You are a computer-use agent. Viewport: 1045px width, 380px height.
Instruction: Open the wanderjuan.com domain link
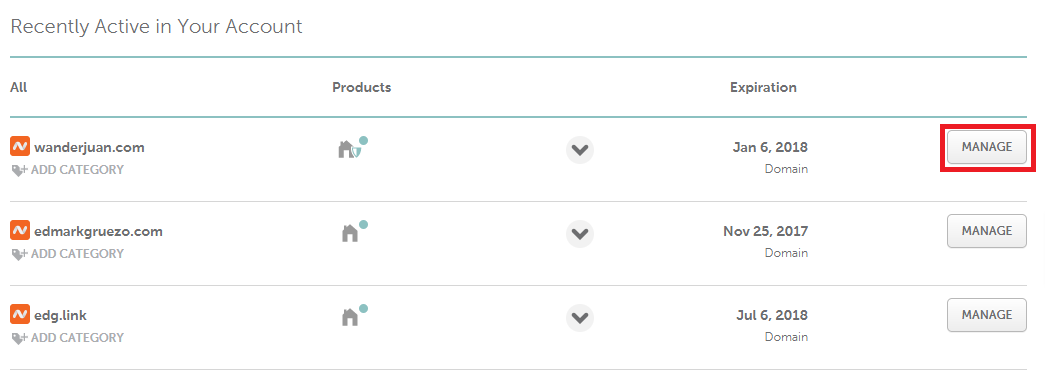(89, 147)
